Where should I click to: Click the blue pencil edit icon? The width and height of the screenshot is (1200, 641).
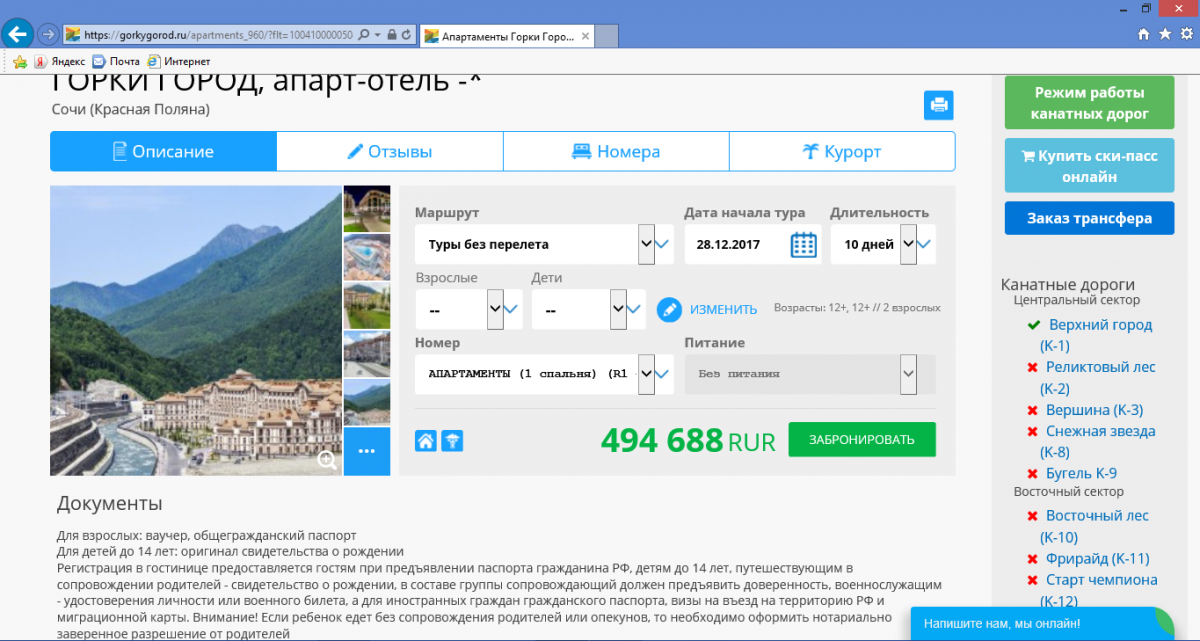point(669,309)
